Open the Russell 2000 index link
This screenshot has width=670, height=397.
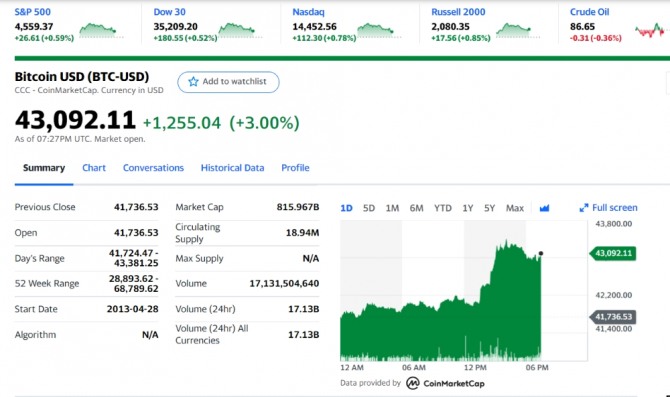[x=458, y=12]
